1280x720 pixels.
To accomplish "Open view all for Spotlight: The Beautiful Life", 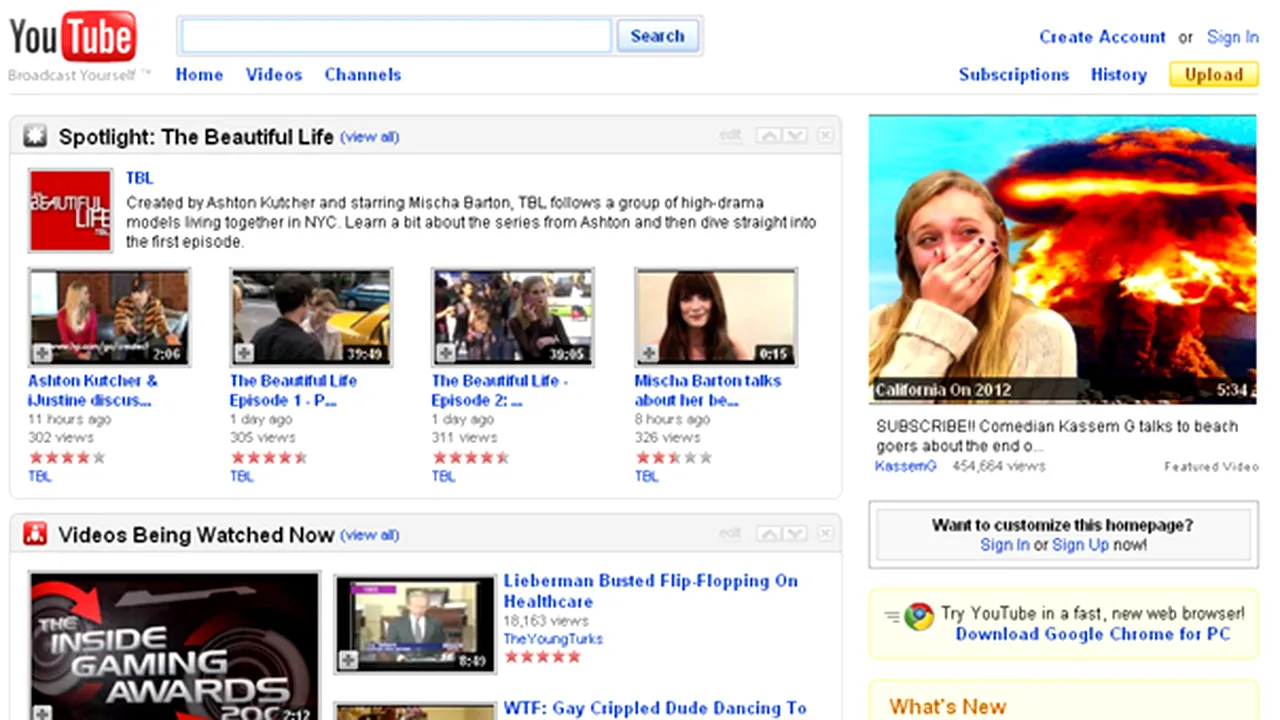I will [370, 137].
